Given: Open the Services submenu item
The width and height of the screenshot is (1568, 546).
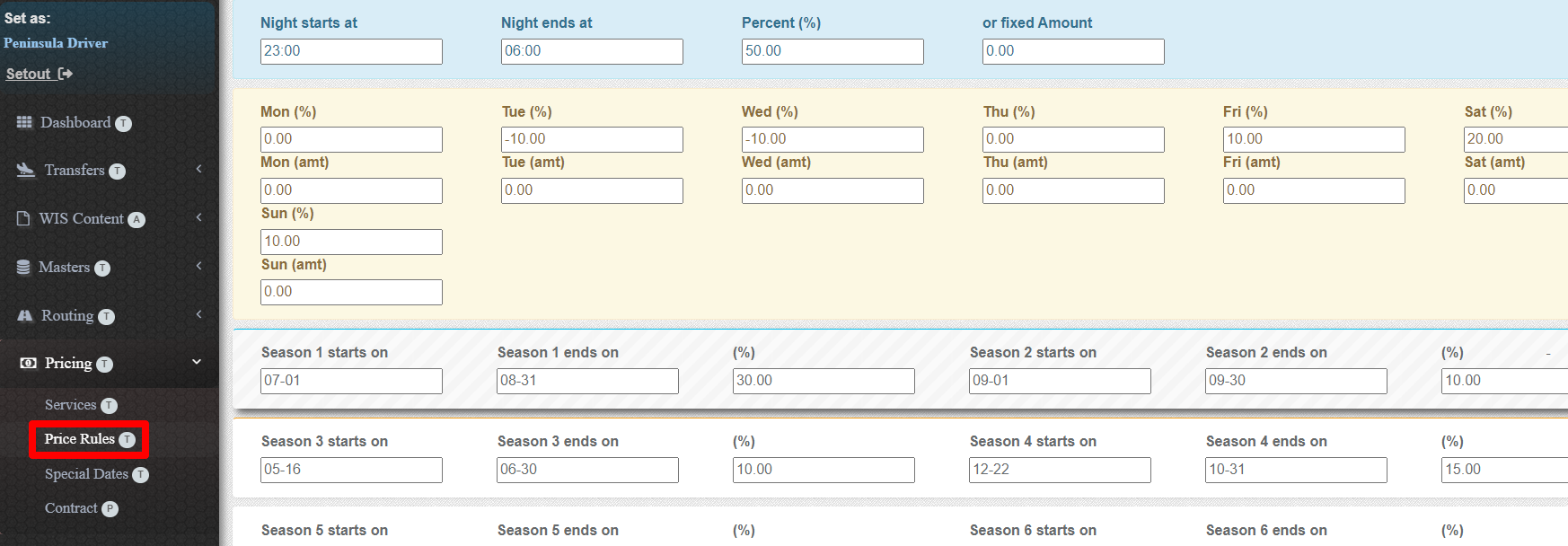Looking at the screenshot, I should pyautogui.click(x=71, y=405).
